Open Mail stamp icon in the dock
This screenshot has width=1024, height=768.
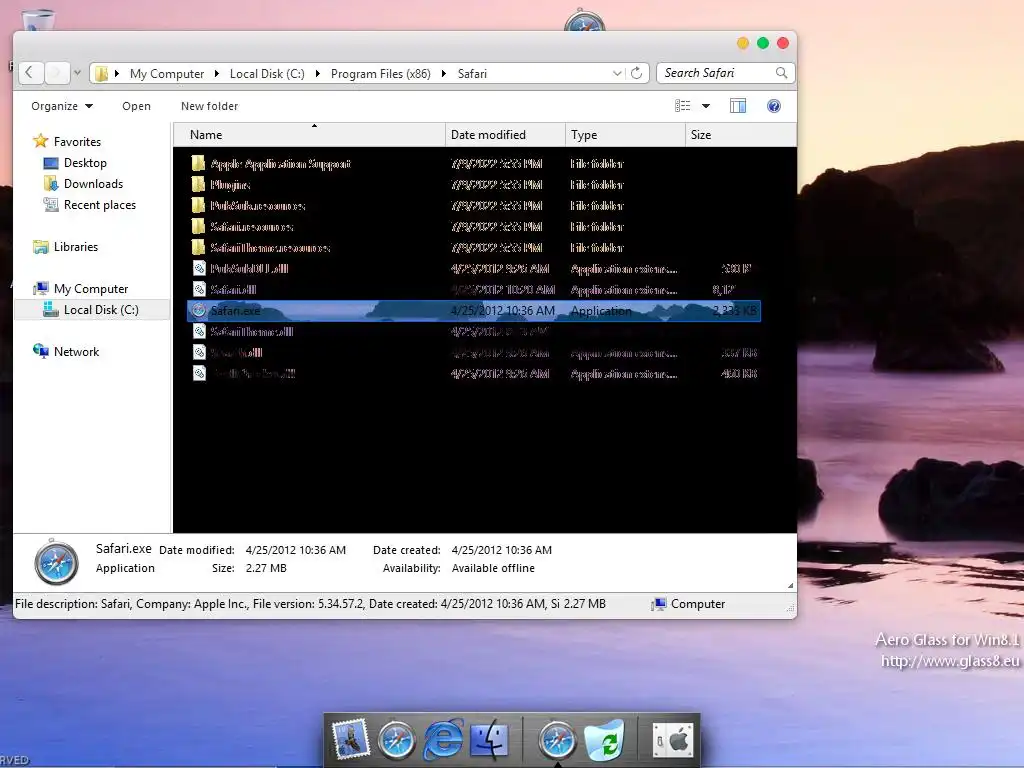coord(351,739)
